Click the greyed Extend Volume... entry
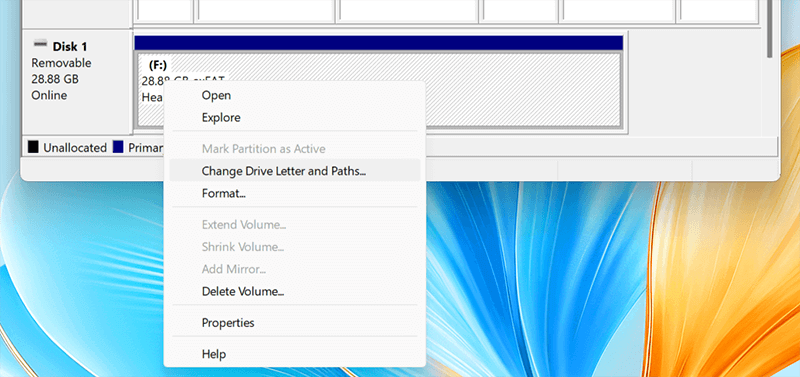Viewport: 800px width, 377px height. [294, 224]
